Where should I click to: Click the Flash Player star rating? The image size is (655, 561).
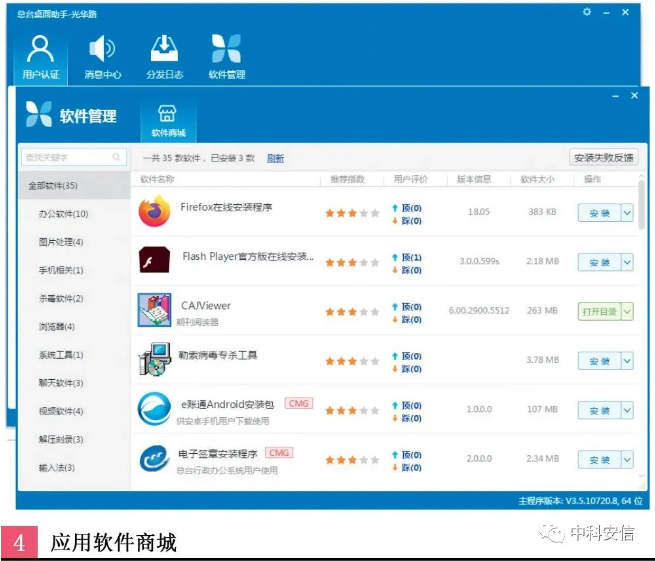click(x=352, y=262)
